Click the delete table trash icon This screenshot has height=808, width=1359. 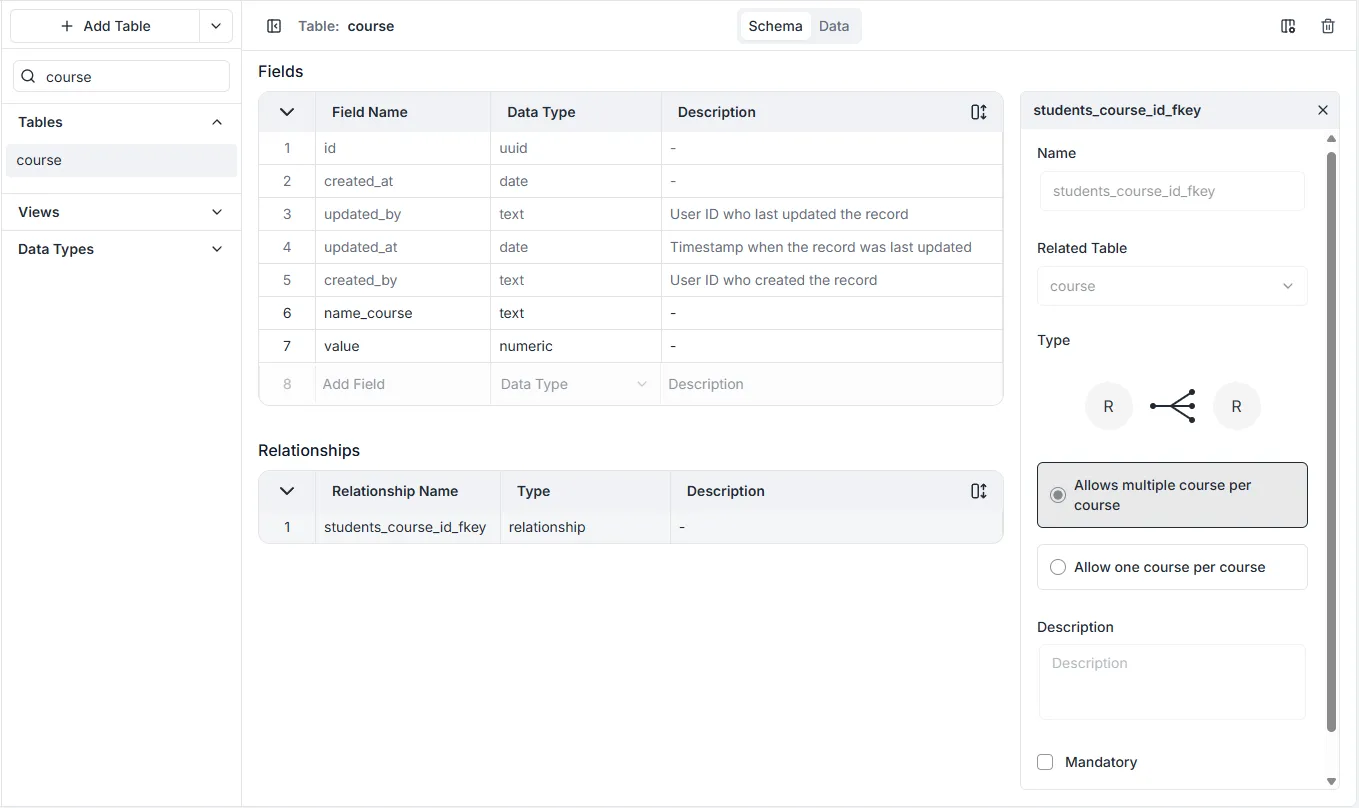click(x=1327, y=26)
